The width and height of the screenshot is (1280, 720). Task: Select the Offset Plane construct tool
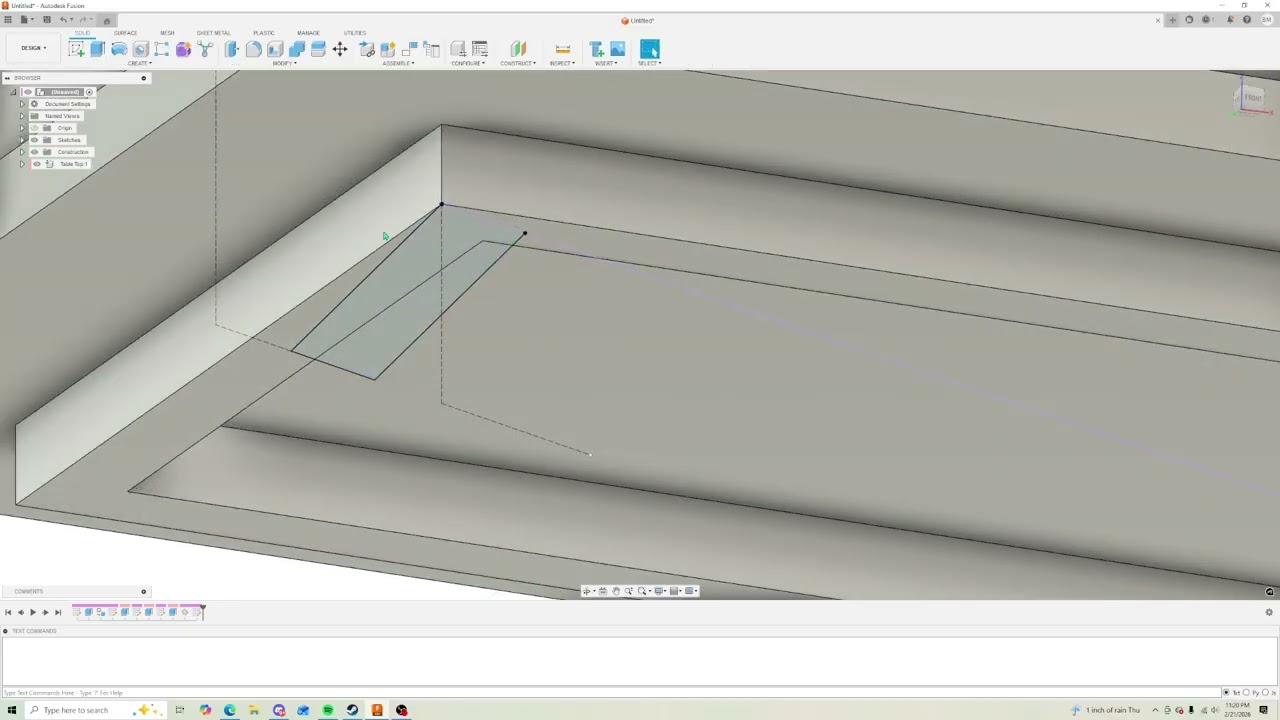click(518, 49)
